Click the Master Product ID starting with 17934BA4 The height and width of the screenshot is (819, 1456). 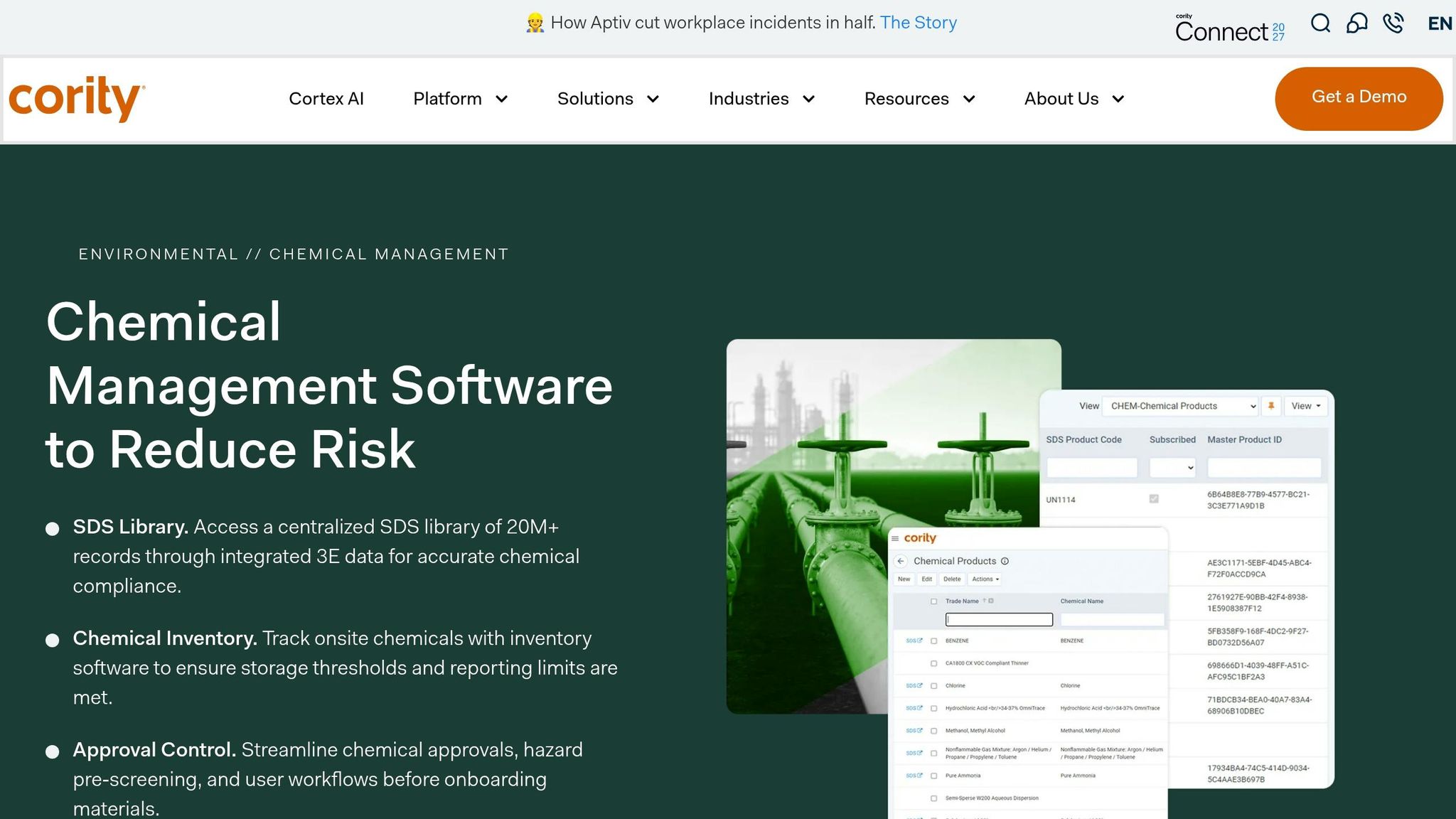click(x=1258, y=773)
